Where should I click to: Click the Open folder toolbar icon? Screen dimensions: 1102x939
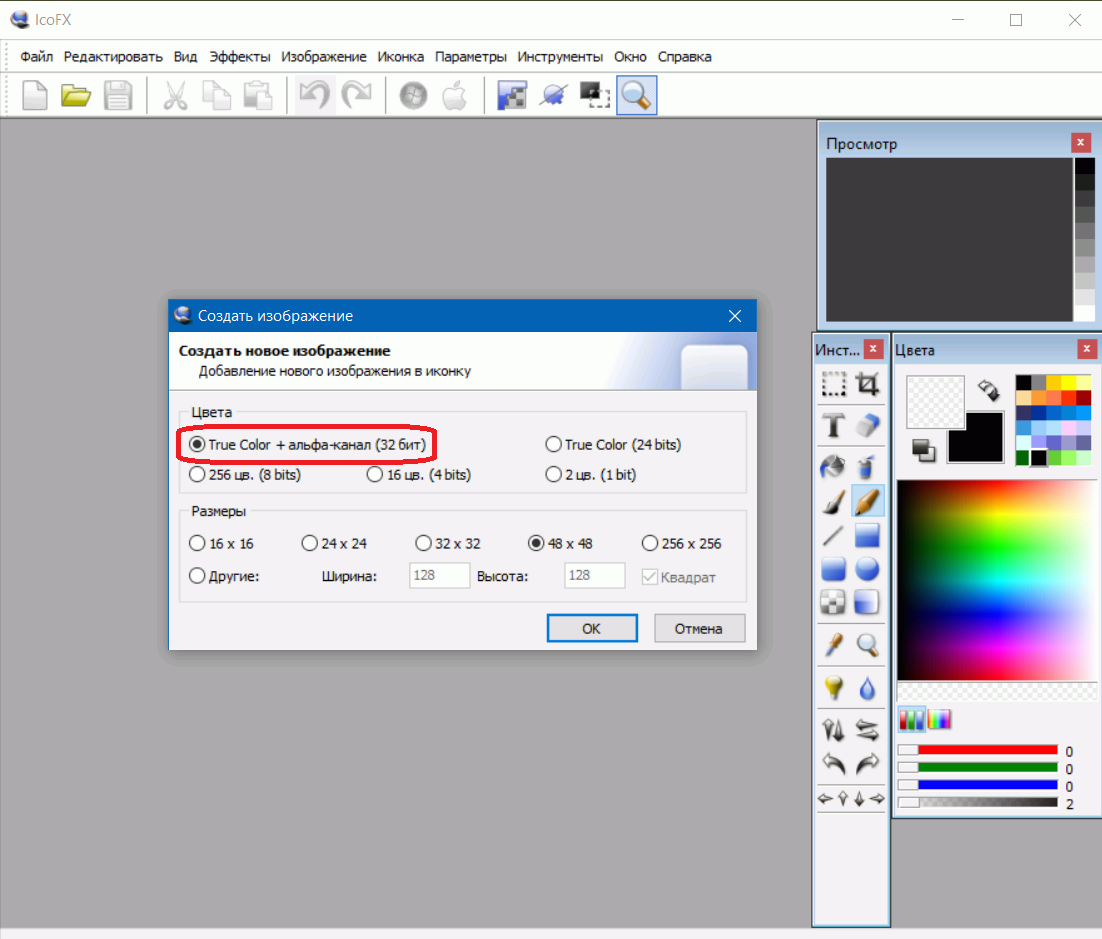pos(75,95)
